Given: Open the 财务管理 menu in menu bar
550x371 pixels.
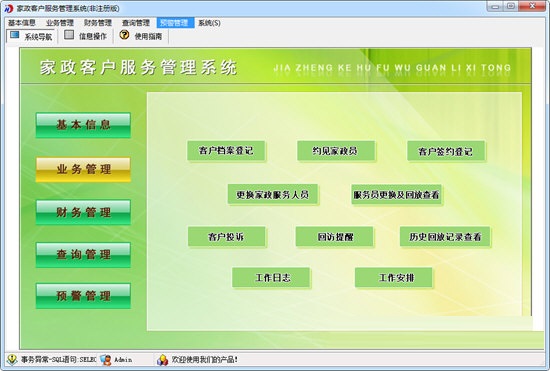Looking at the screenshot, I should (98, 23).
